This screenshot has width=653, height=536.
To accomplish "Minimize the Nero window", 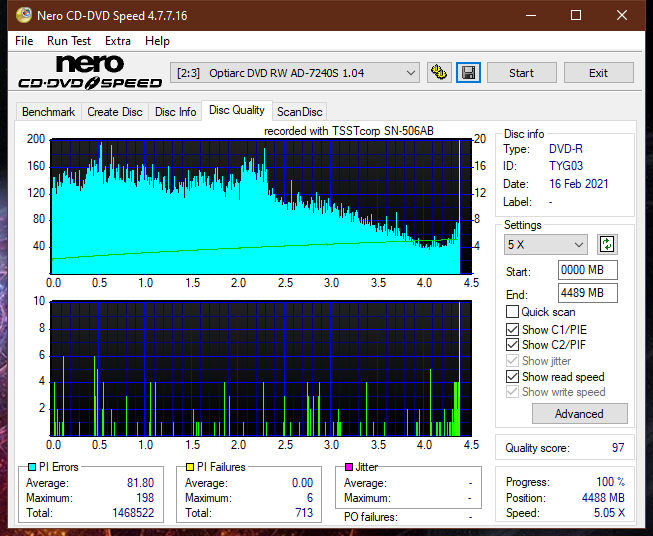I will (x=531, y=15).
